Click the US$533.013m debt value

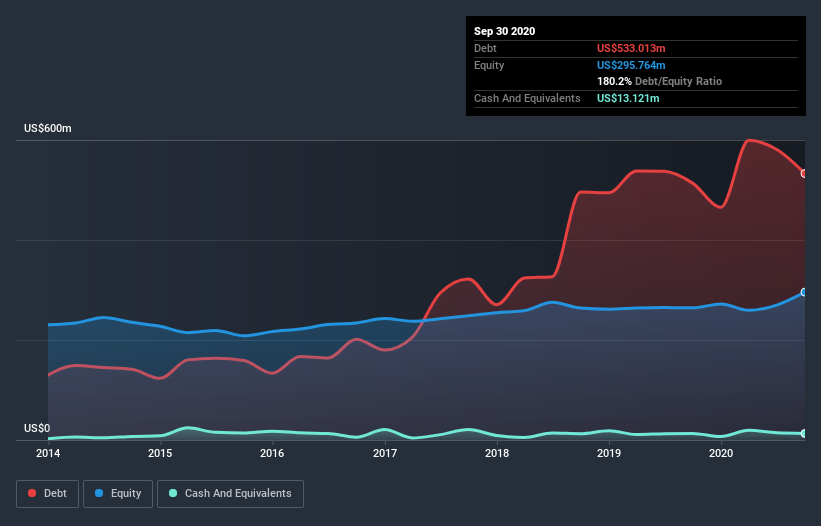(631, 48)
